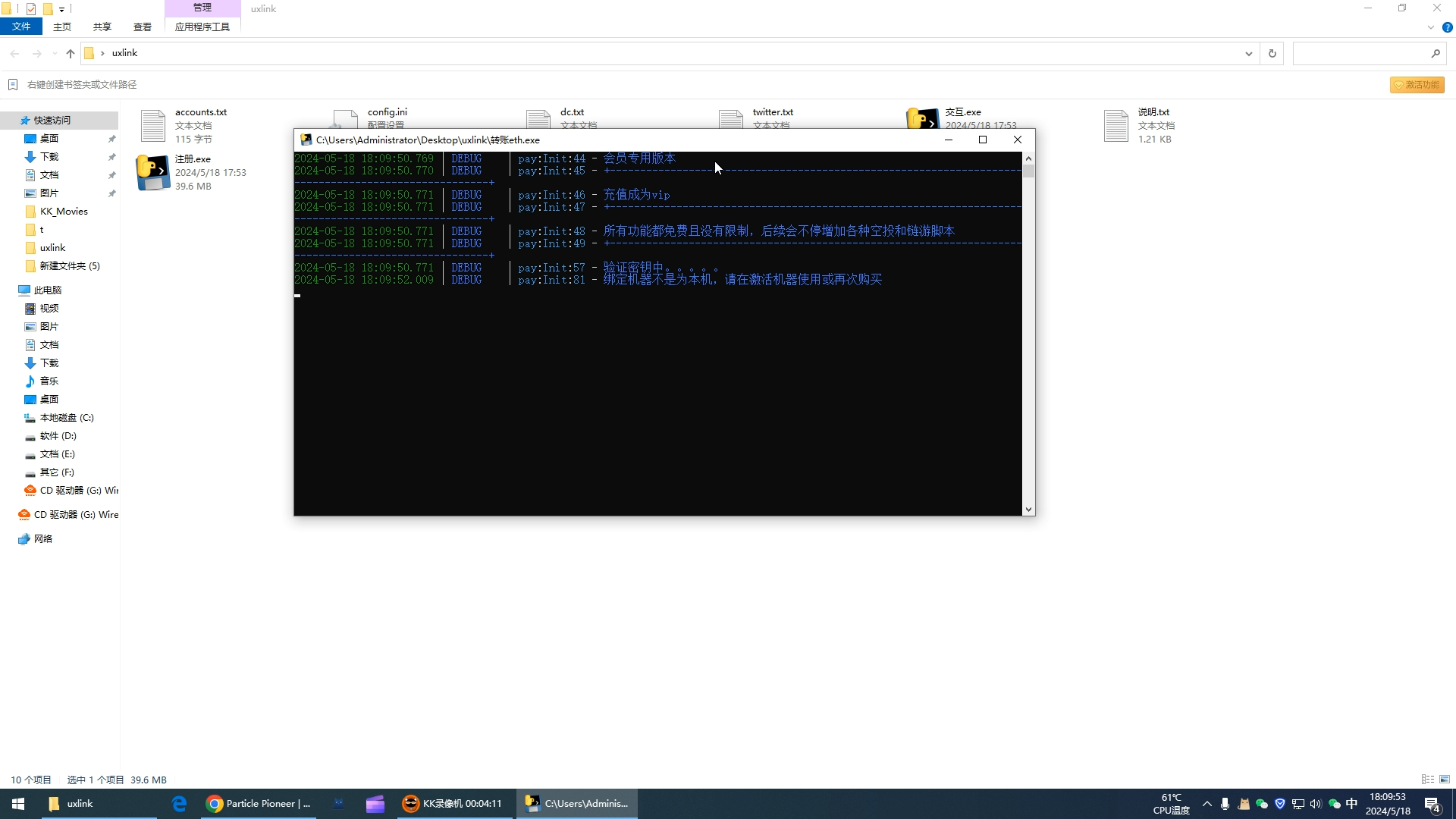Open the notification center icon

(1432, 804)
